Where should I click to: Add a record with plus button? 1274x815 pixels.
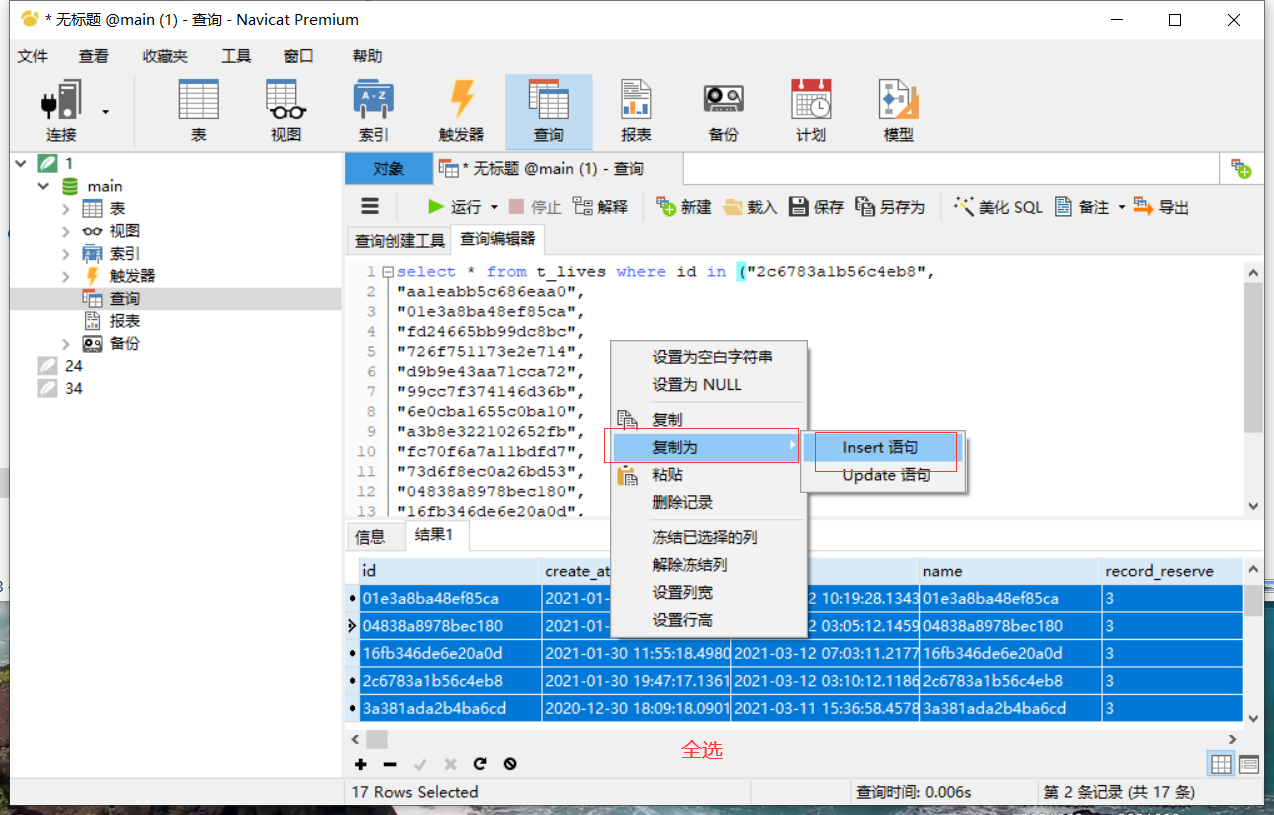point(360,764)
